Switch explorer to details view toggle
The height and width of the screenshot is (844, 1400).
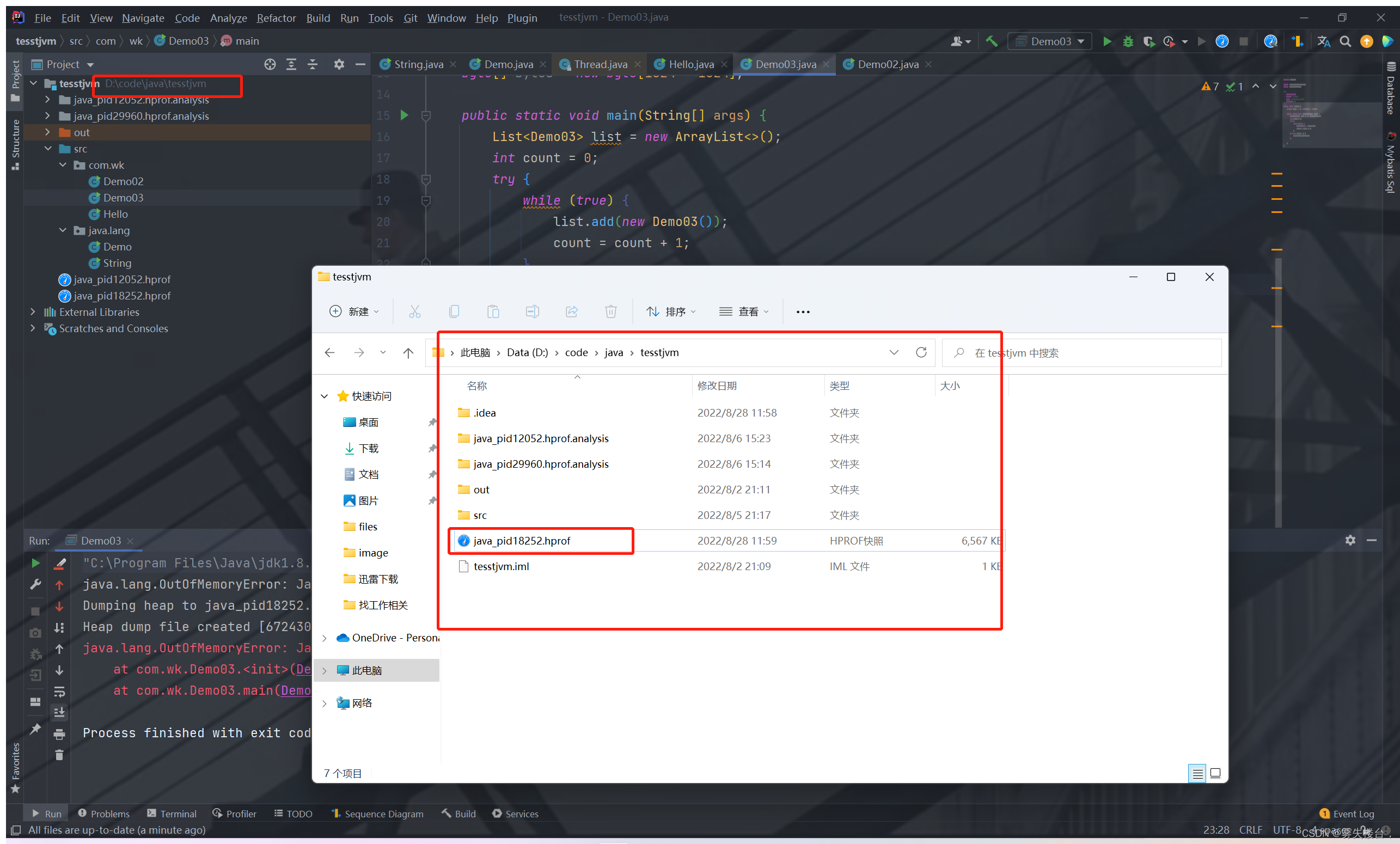point(1197,773)
